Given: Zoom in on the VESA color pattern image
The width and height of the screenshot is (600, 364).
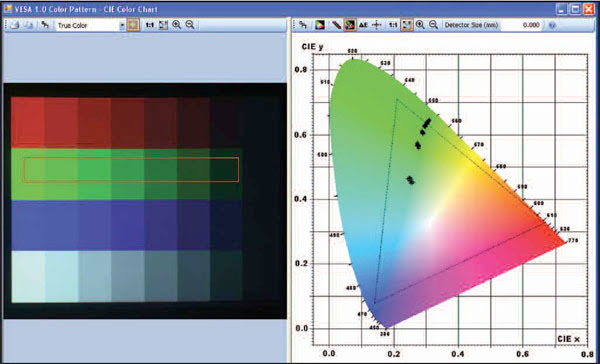Looking at the screenshot, I should [176, 25].
